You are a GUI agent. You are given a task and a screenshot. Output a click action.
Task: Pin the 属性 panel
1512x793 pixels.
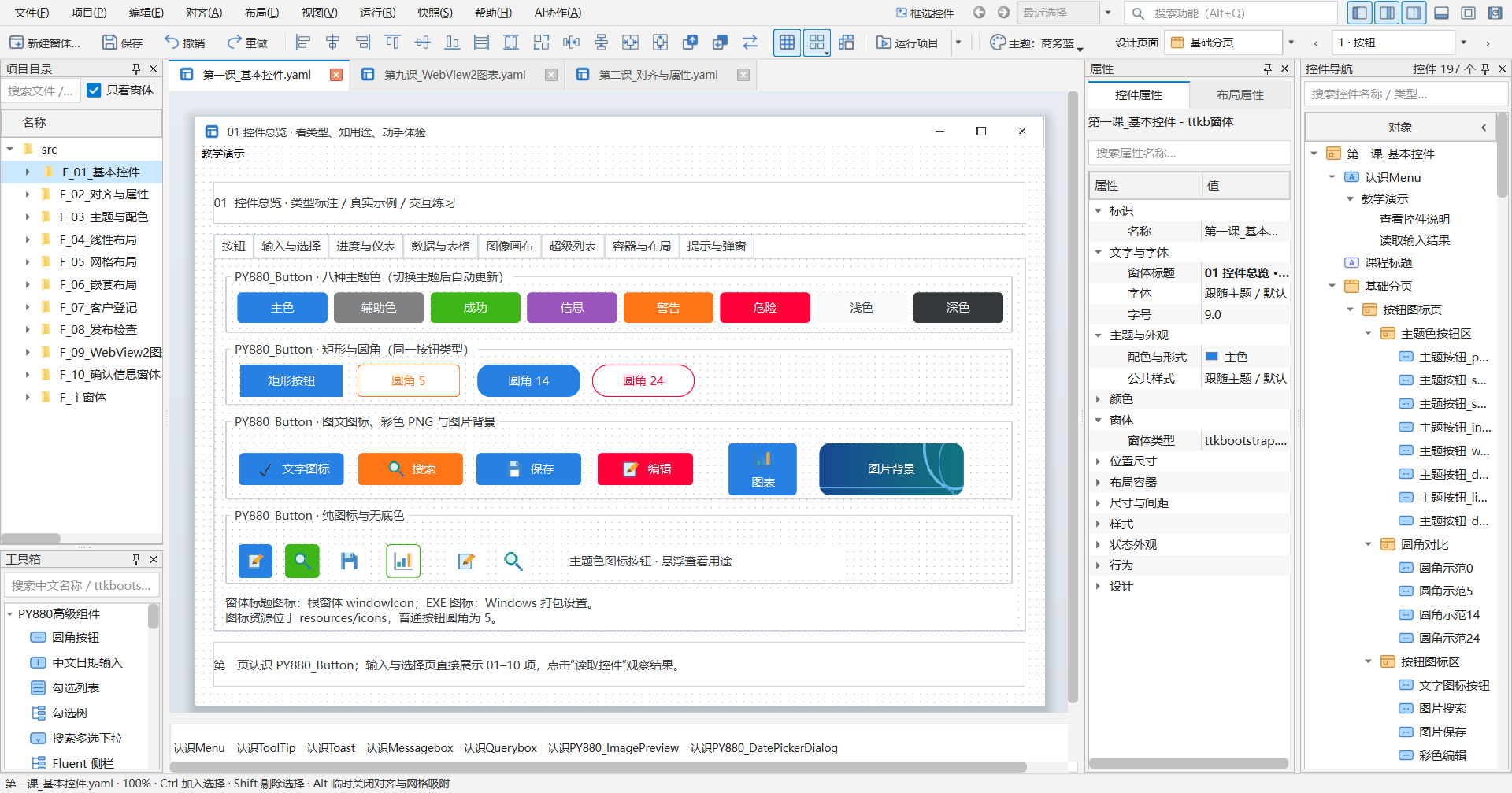point(1267,69)
